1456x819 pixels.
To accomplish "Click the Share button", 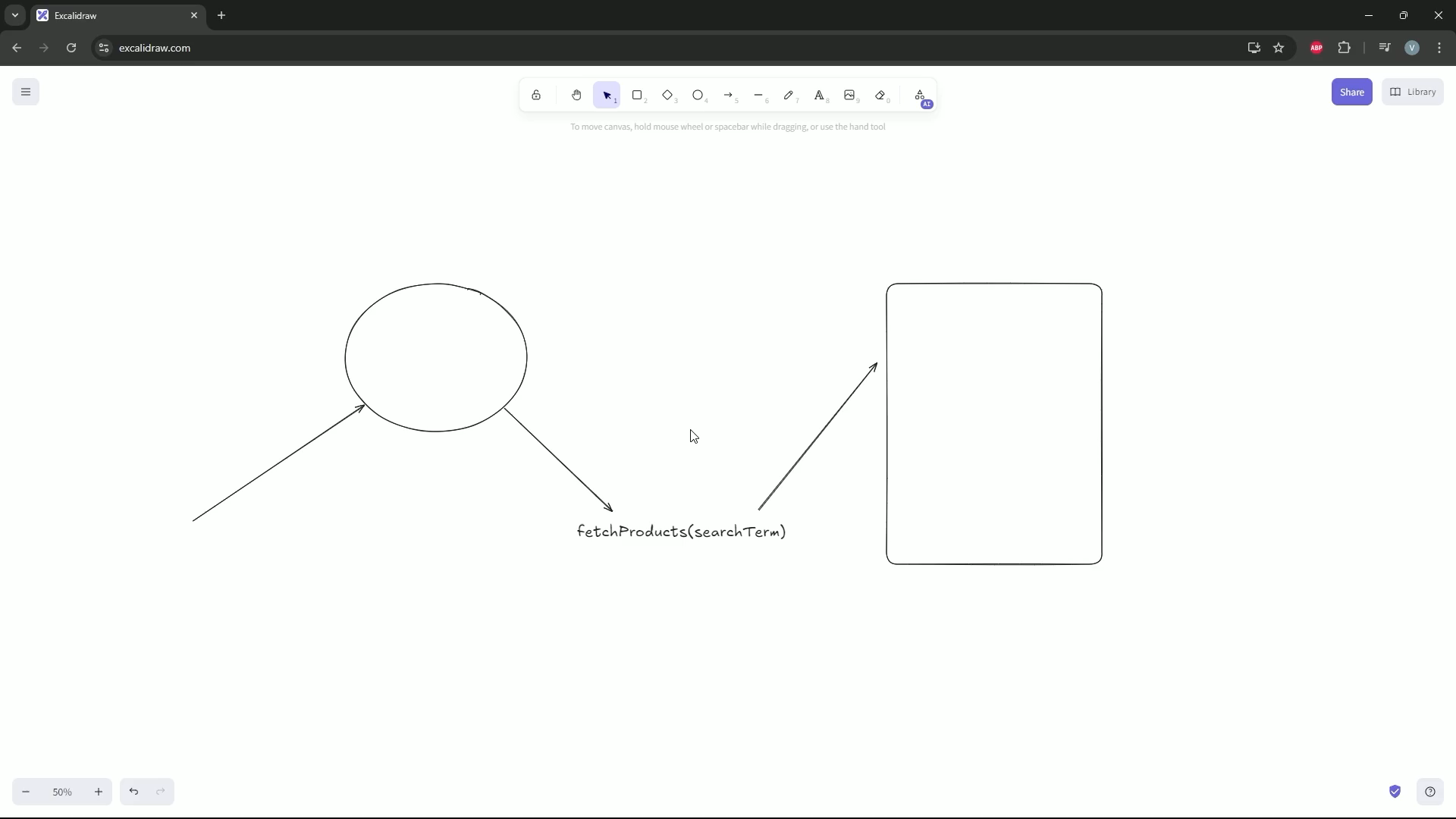I will [x=1351, y=93].
